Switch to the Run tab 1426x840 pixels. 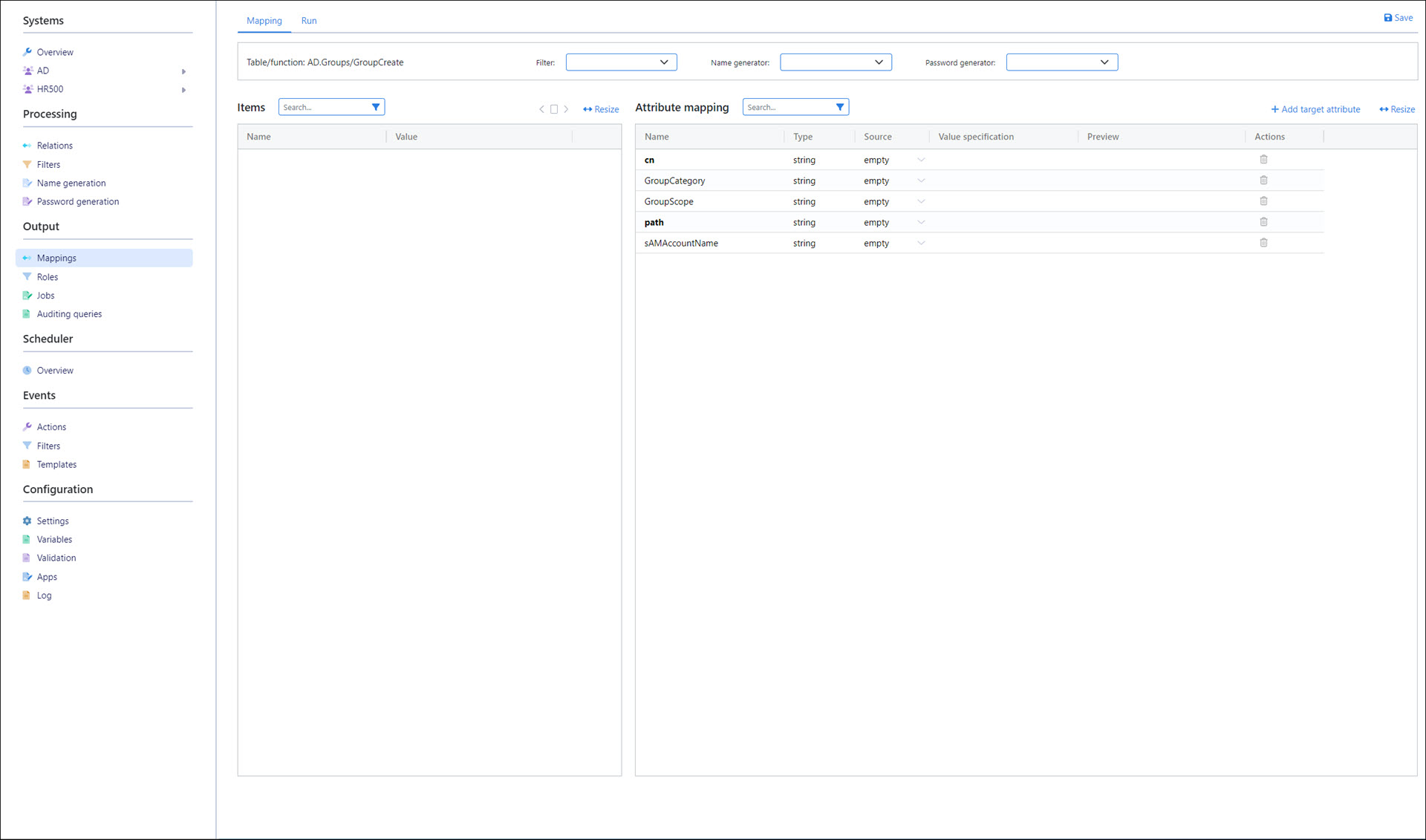pyautogui.click(x=309, y=21)
